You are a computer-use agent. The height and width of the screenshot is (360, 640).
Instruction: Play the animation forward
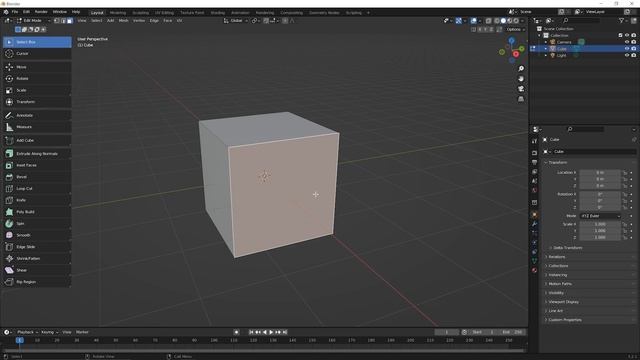271,332
